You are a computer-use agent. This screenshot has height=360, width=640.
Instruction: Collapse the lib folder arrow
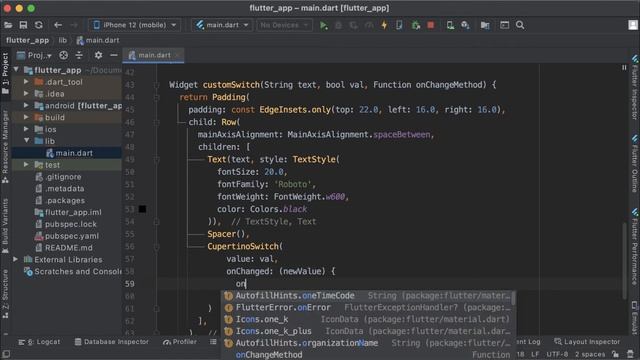coord(27,141)
